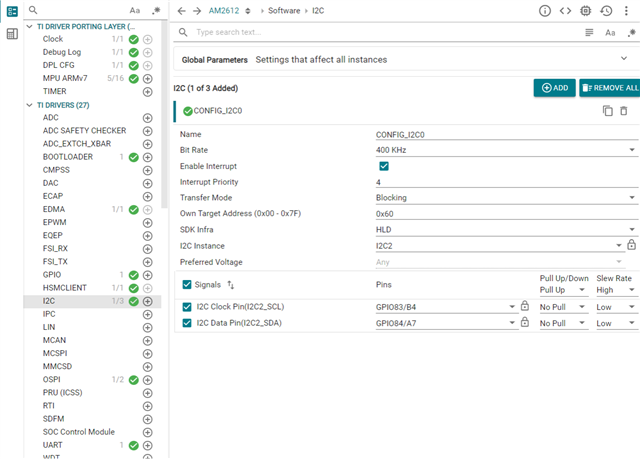Click the Name field CONFIG_I2C0

(x=506, y=134)
